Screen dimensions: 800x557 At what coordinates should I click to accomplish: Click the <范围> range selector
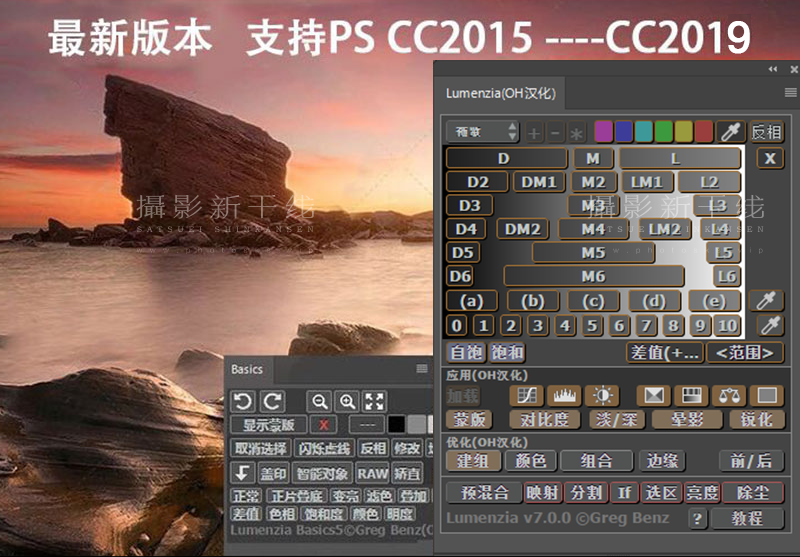pyautogui.click(x=745, y=352)
